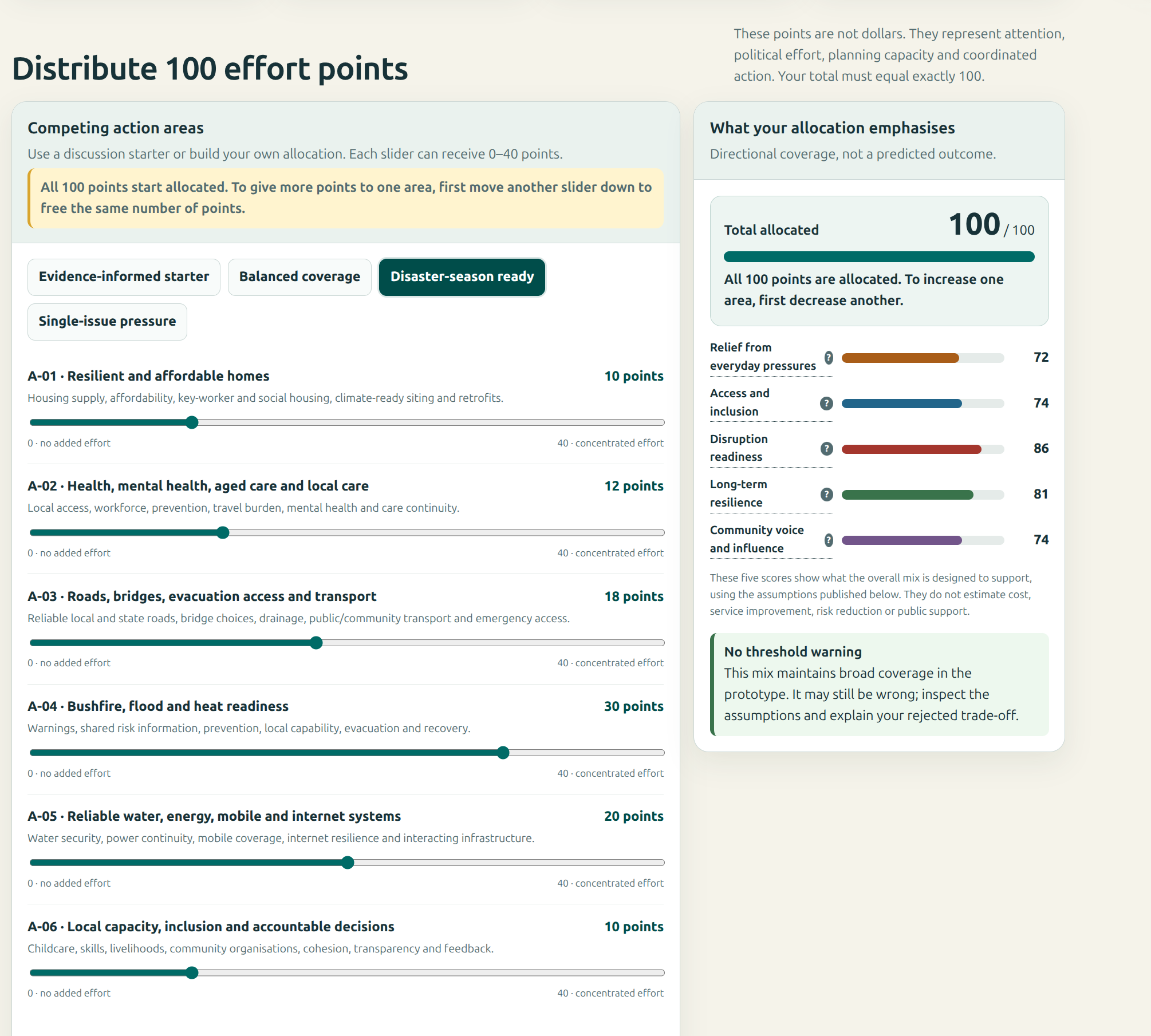1151x1036 pixels.
Task: Open help icon for Access and inclusion
Action: pos(826,404)
